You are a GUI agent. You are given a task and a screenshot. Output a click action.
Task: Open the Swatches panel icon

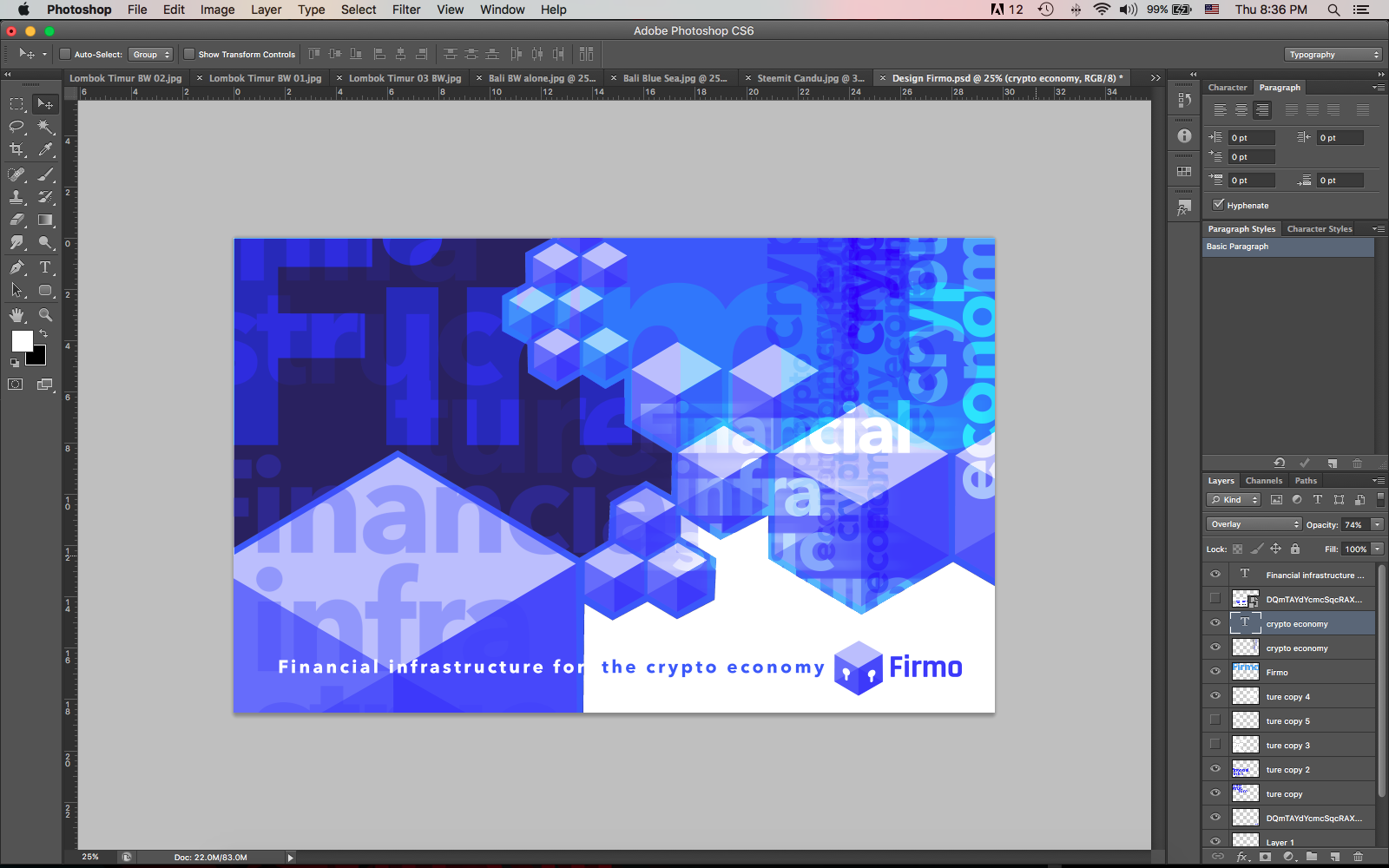pos(1184,171)
